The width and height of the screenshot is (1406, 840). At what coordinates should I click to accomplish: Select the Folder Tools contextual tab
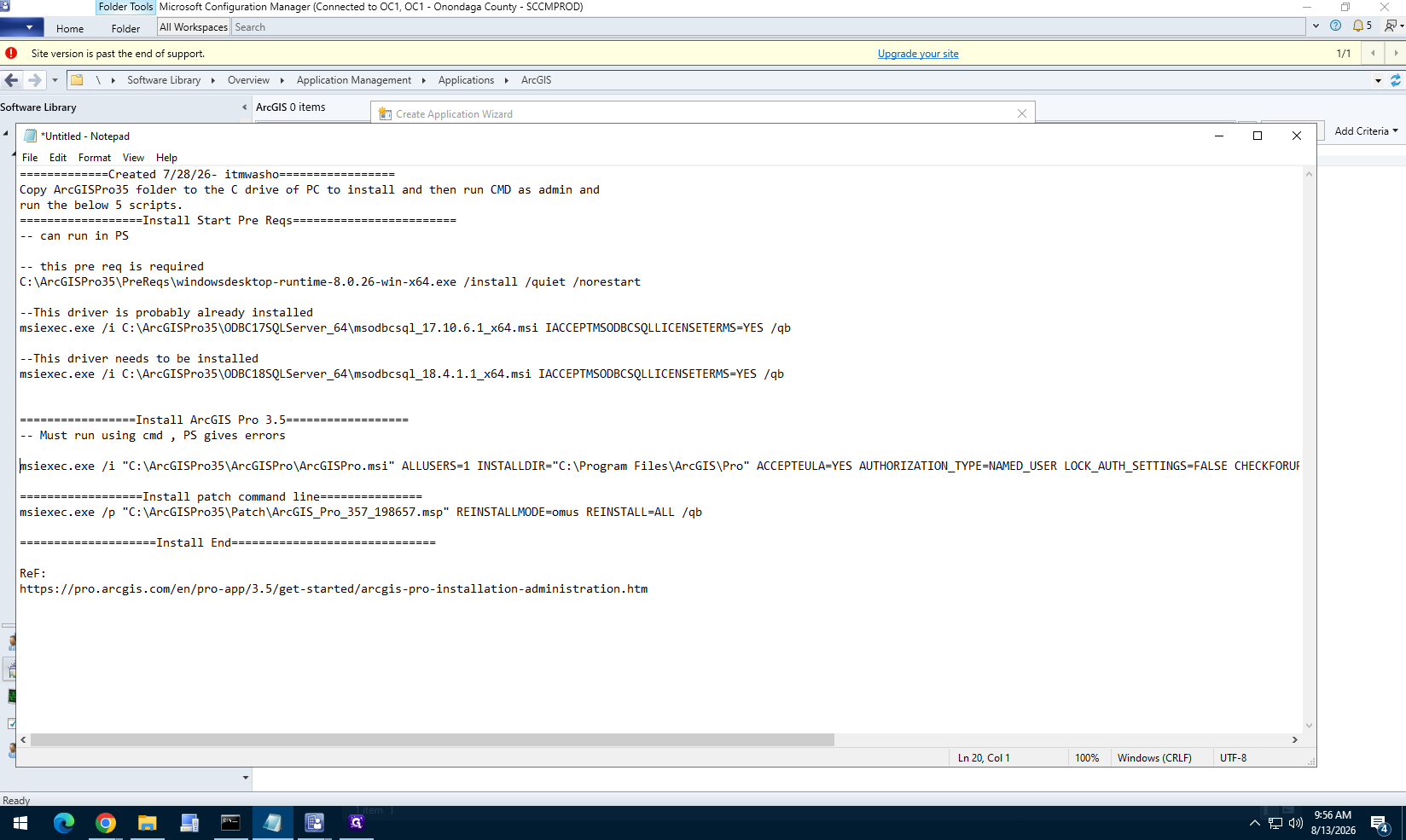click(x=125, y=7)
